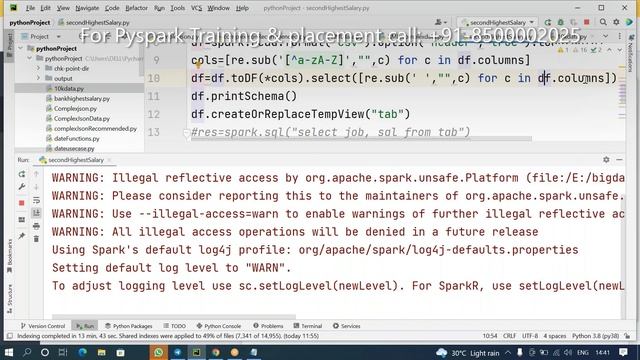The width and height of the screenshot is (640, 360).
Task: Toggle the Structure side panel
Action: [9, 299]
